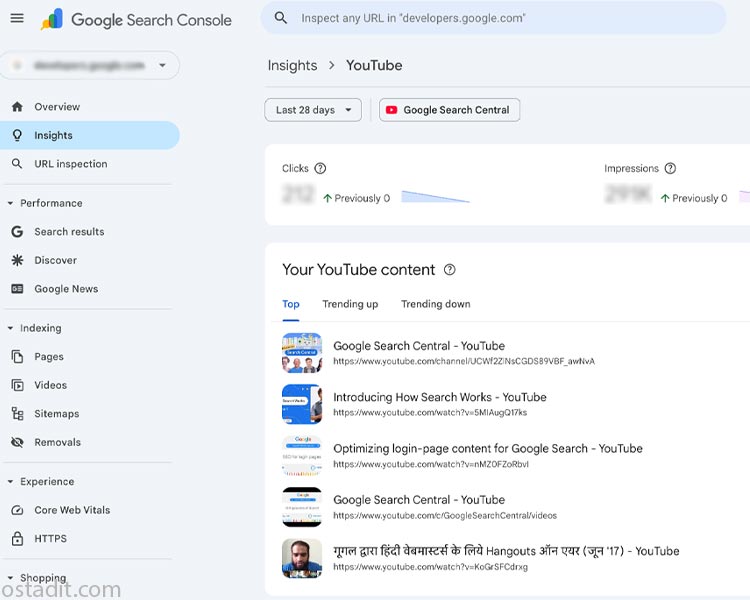This screenshot has height=600, width=750.
Task: Open HTTPS report in the sidebar
Action: click(89, 538)
